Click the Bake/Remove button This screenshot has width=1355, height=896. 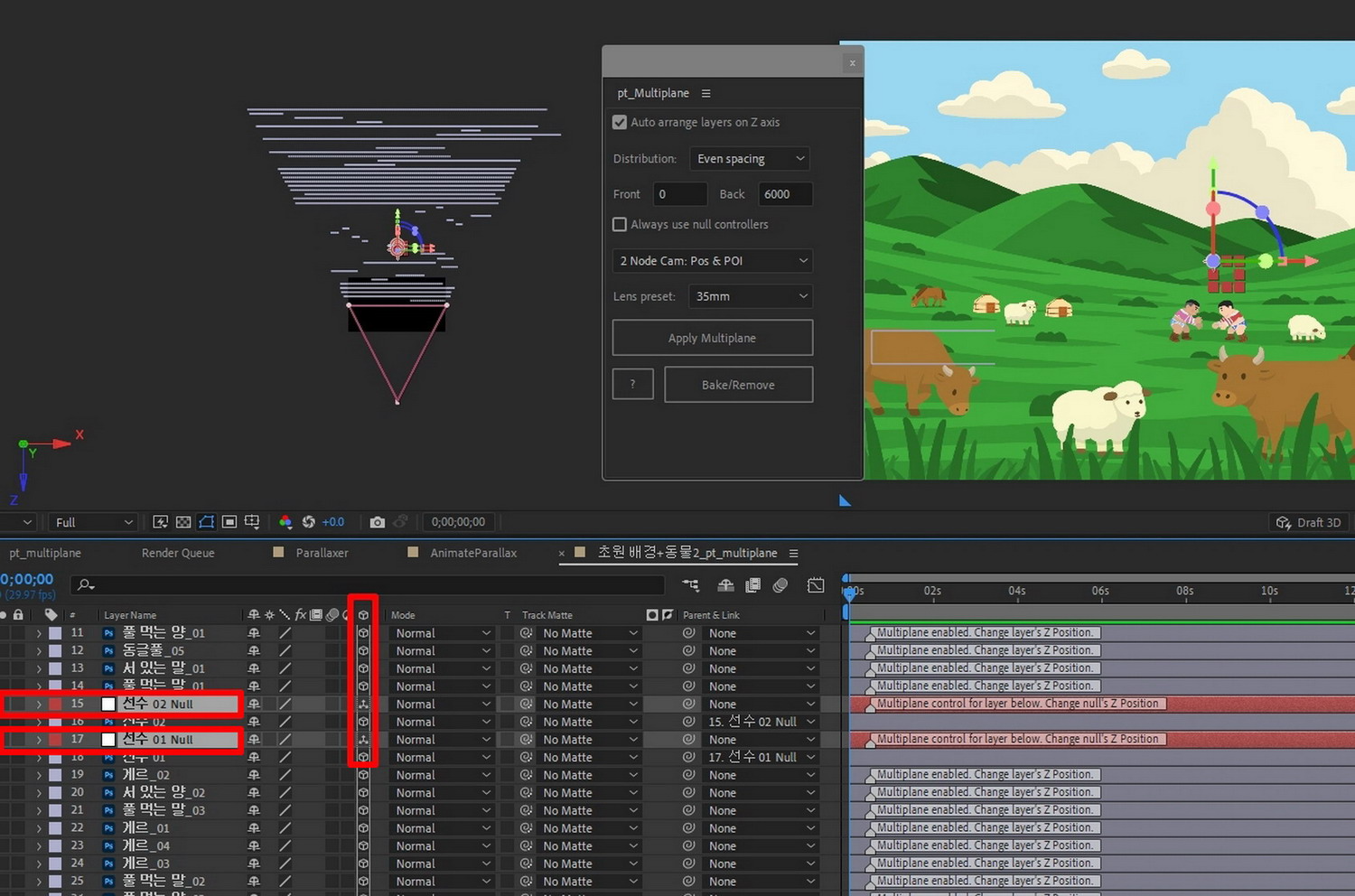click(738, 385)
